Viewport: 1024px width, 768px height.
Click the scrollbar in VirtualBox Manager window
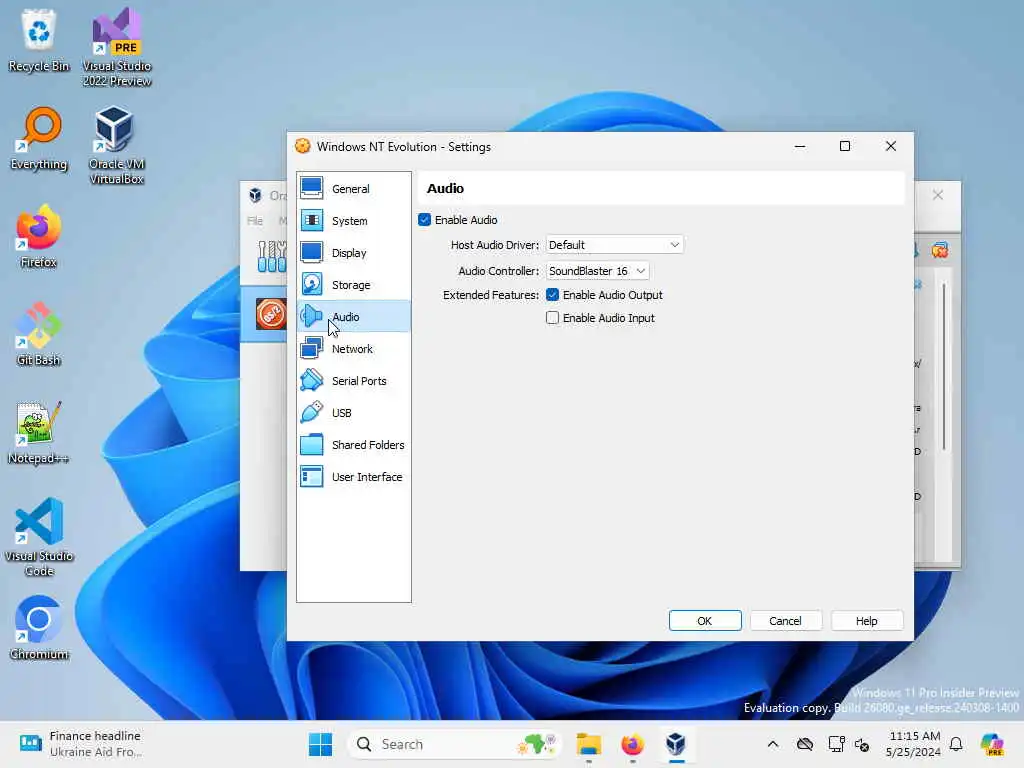pyautogui.click(x=944, y=367)
